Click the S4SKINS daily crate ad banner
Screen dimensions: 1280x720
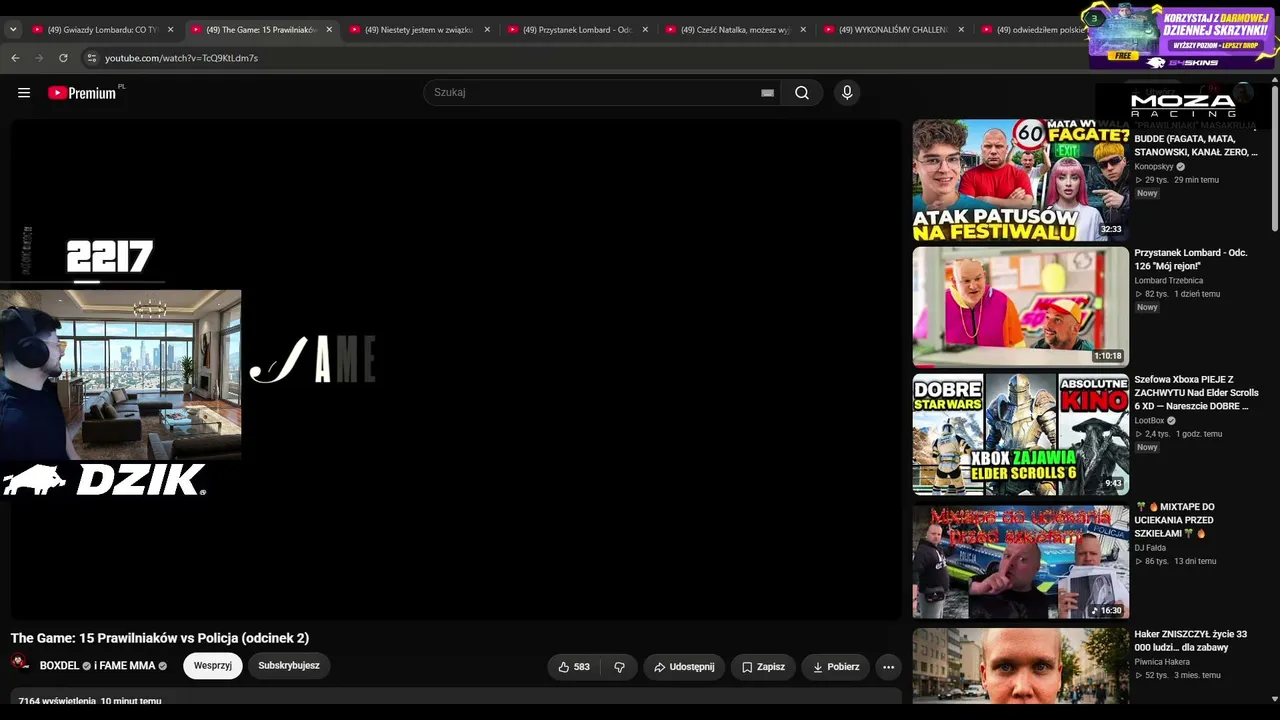[x=1183, y=37]
